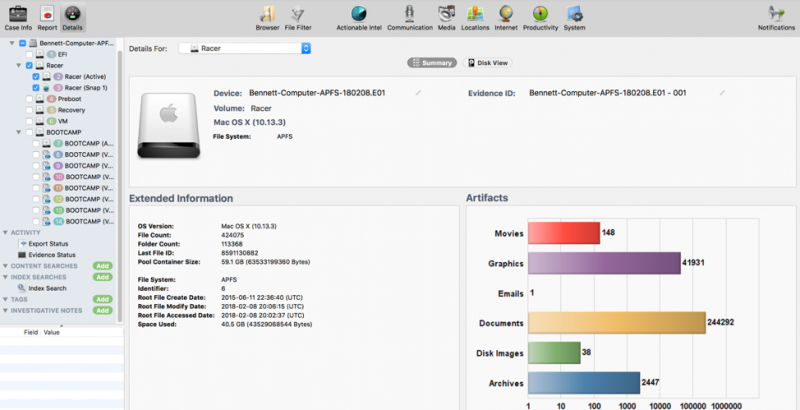Open the Productivity view
The height and width of the screenshot is (410, 800).
tap(540, 13)
